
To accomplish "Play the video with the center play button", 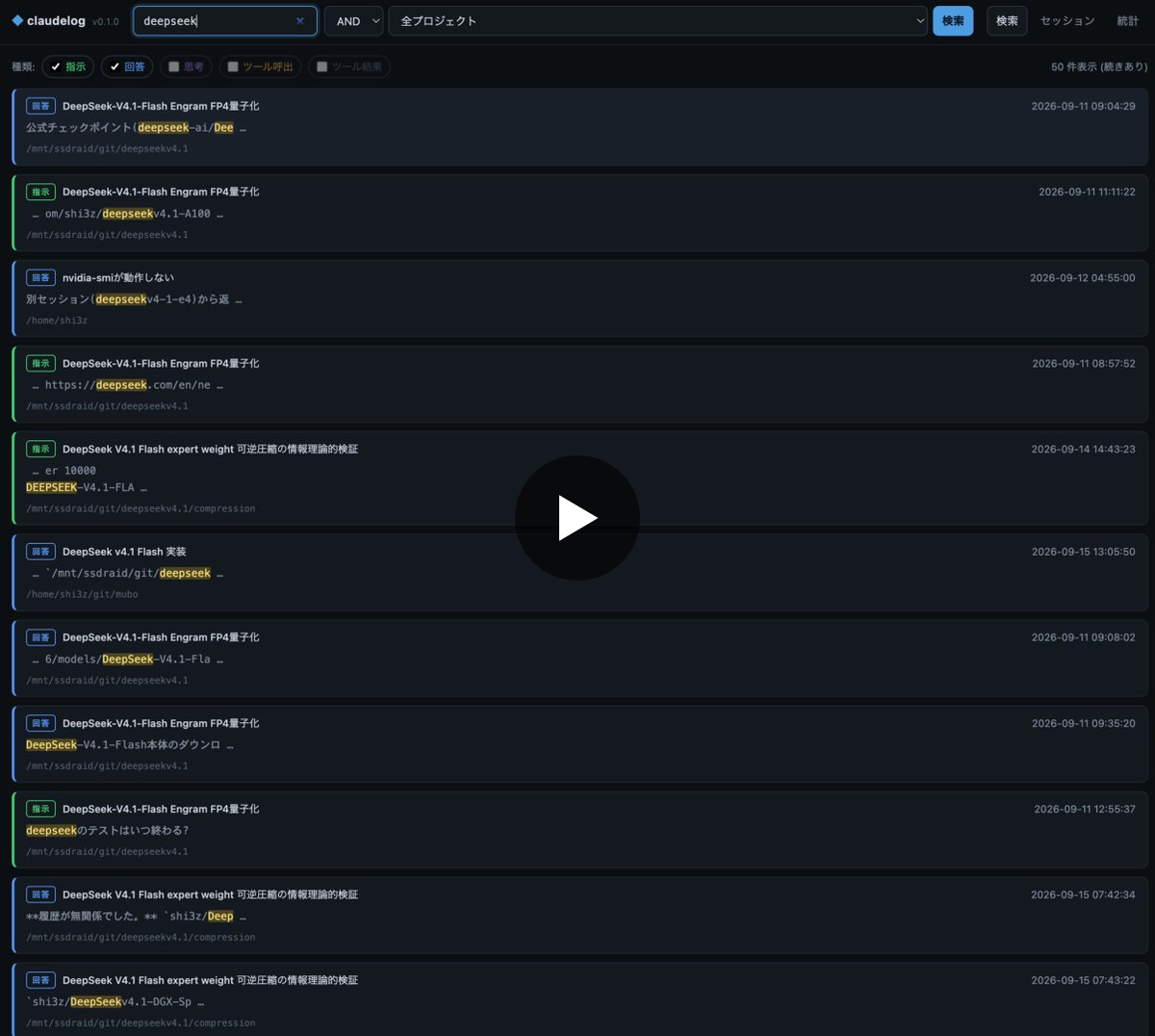I will [x=577, y=518].
